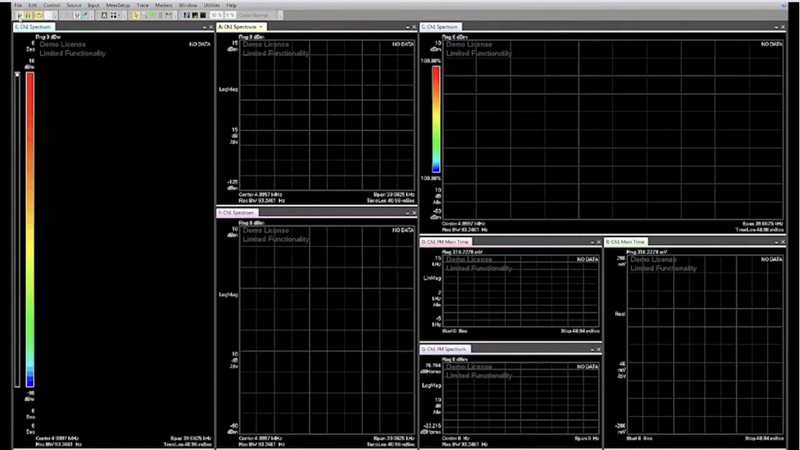Open the Help menu
Screen dimensions: 800x450
pyautogui.click(x=231, y=5)
